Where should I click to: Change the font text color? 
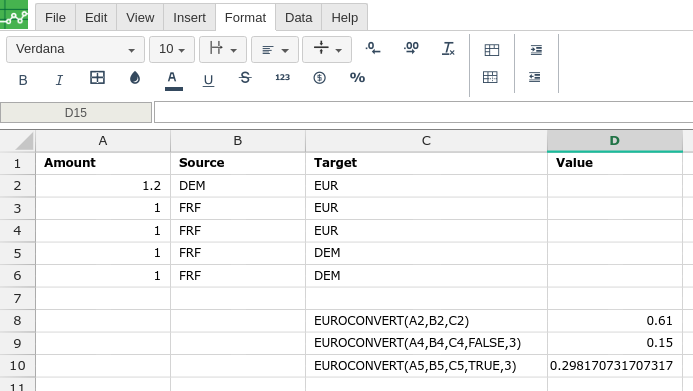(x=173, y=80)
